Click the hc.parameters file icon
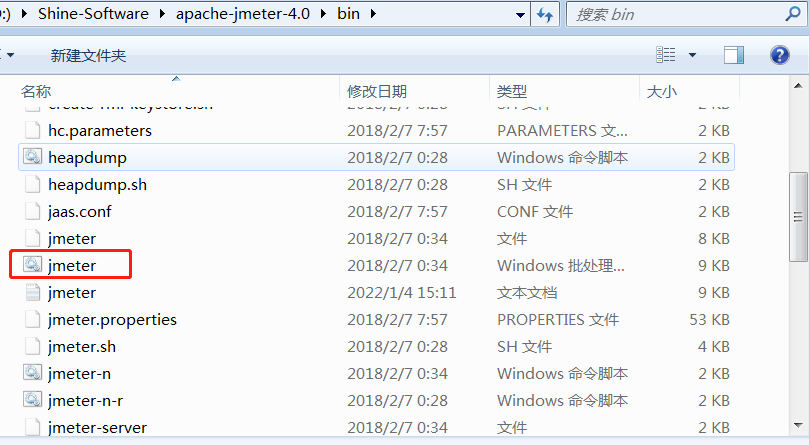The height and width of the screenshot is (445, 810). [33, 130]
